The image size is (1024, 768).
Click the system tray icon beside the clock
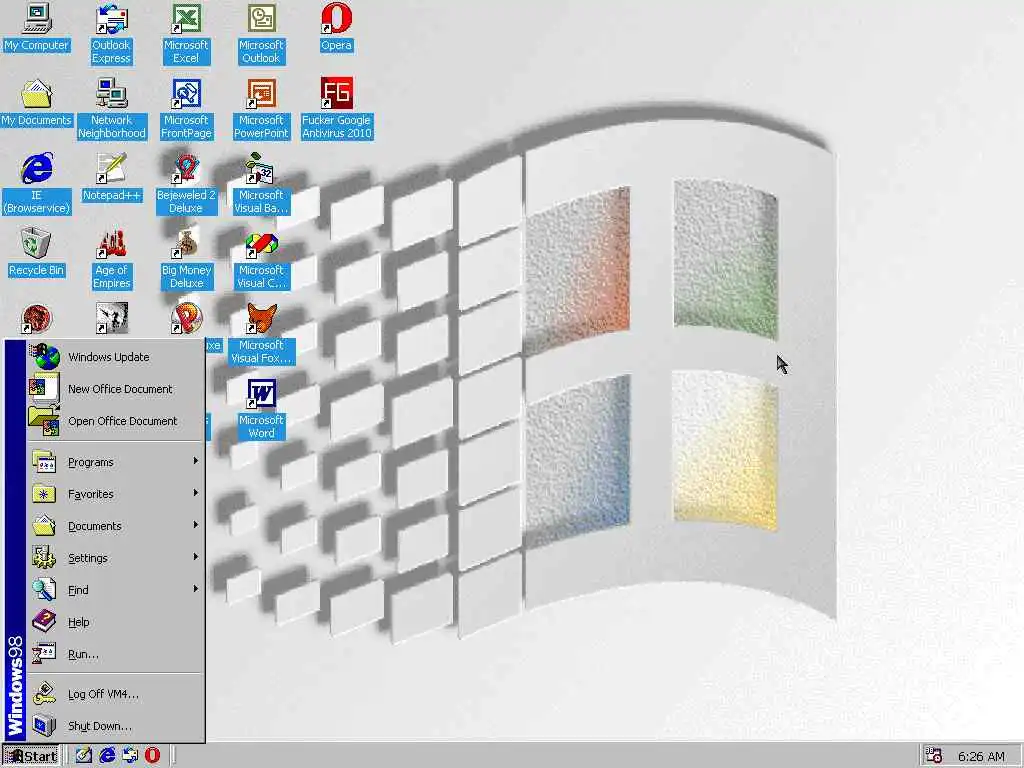tap(934, 756)
